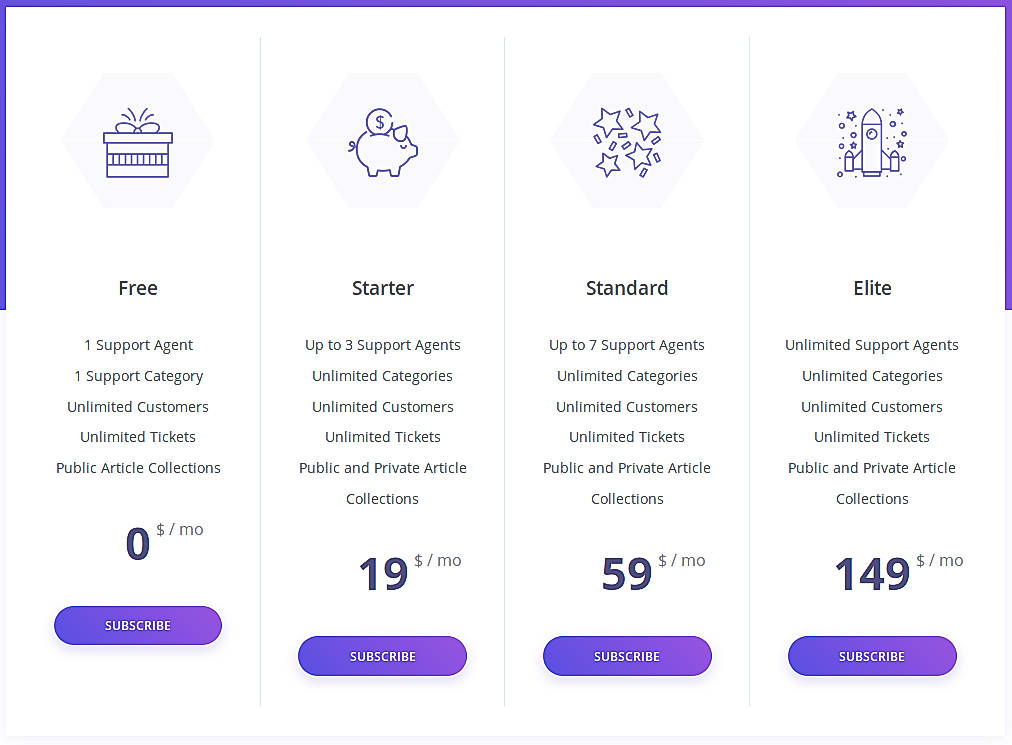
Task: Select the Starter plan title
Action: [x=383, y=288]
